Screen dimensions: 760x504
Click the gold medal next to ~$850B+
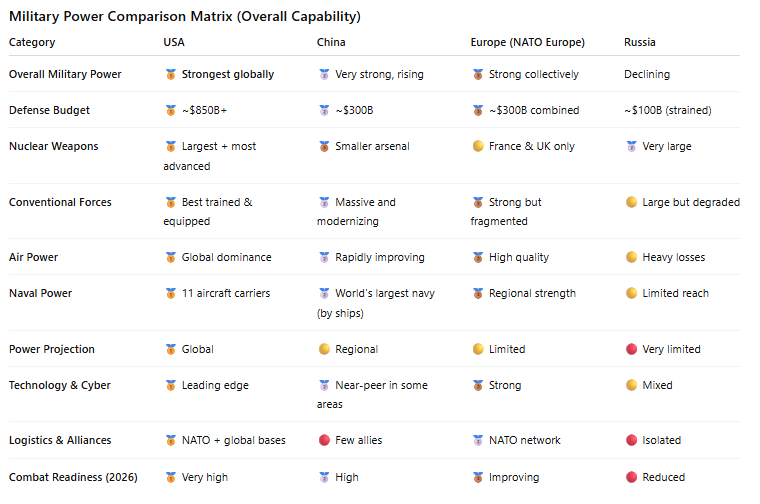point(171,110)
